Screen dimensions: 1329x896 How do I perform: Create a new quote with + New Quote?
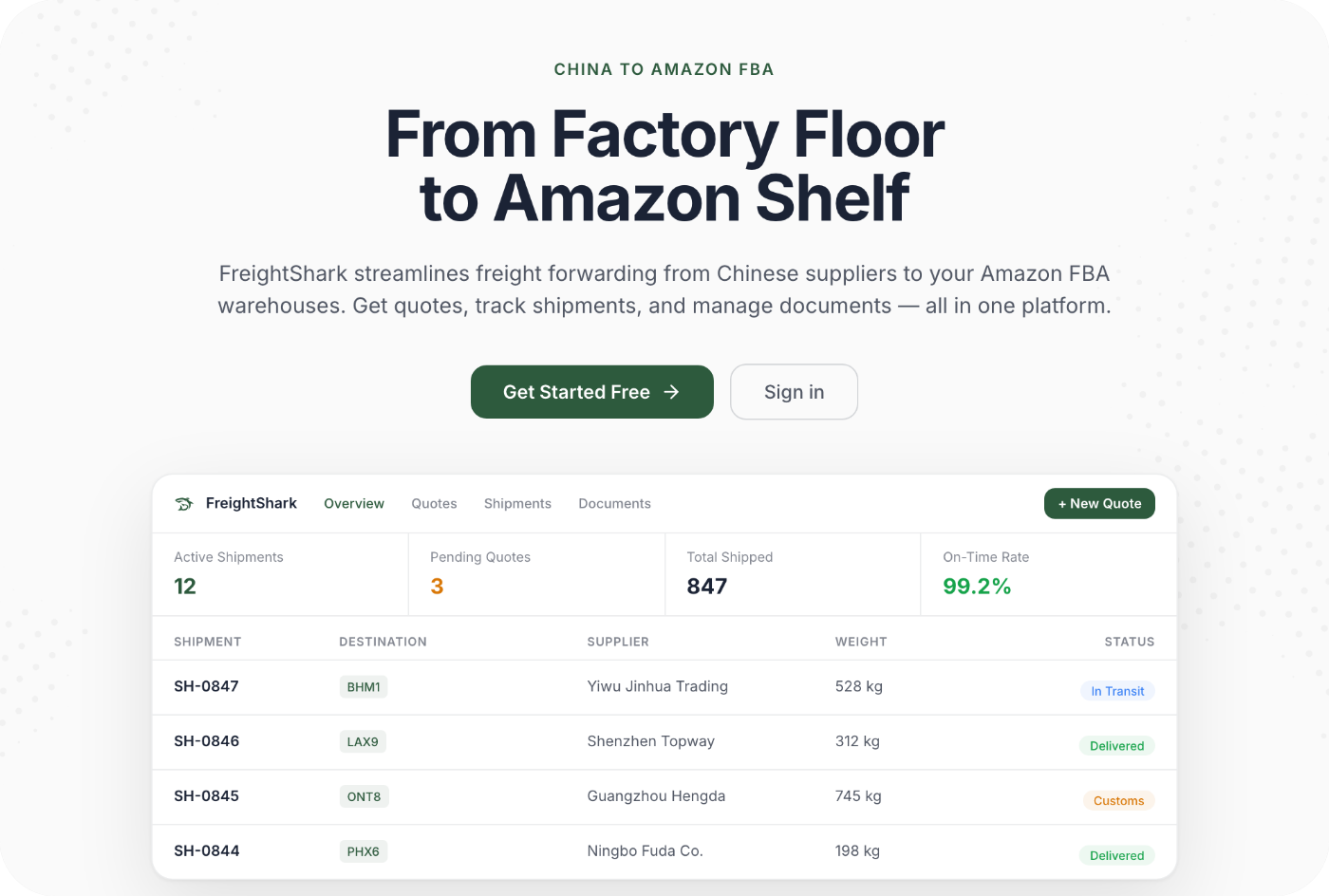[x=1099, y=504]
